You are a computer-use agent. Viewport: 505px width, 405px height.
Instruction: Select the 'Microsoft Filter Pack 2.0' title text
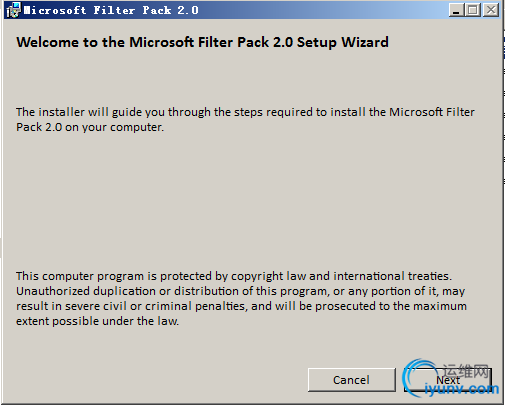(x=111, y=10)
